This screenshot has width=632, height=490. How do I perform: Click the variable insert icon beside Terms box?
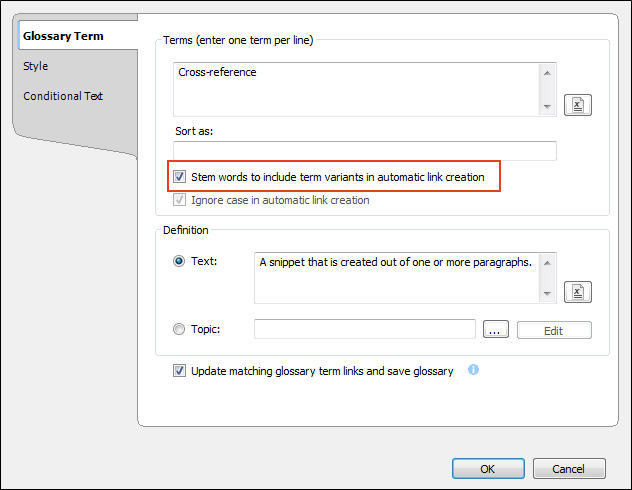(578, 105)
